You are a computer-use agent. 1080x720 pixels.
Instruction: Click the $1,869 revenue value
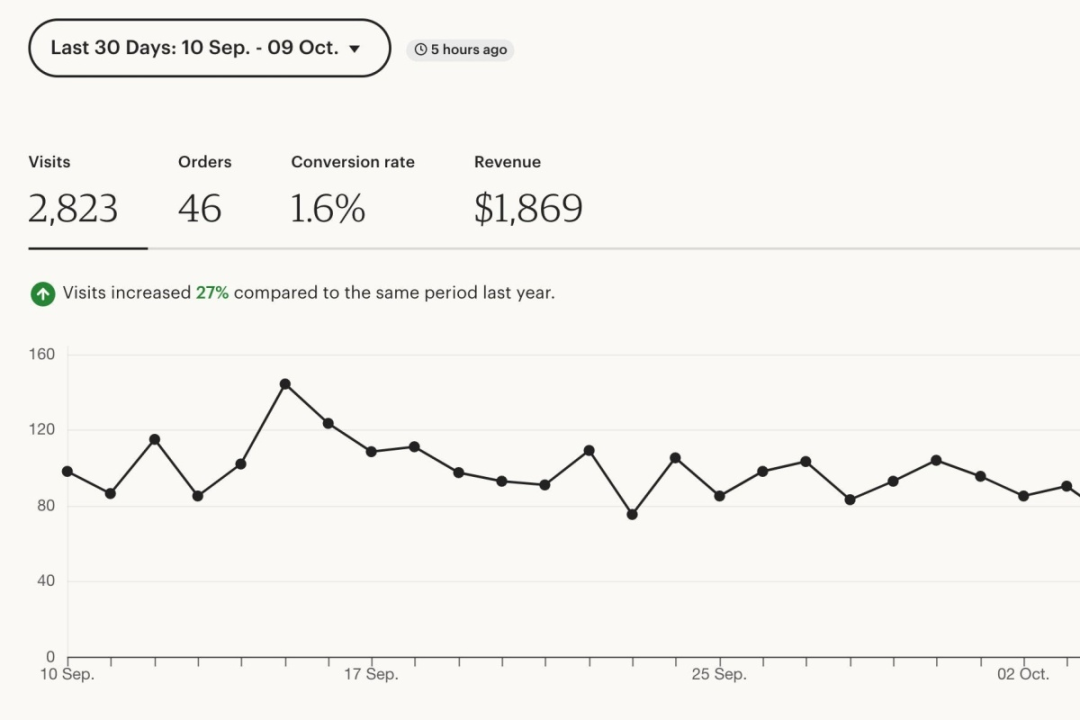point(528,208)
